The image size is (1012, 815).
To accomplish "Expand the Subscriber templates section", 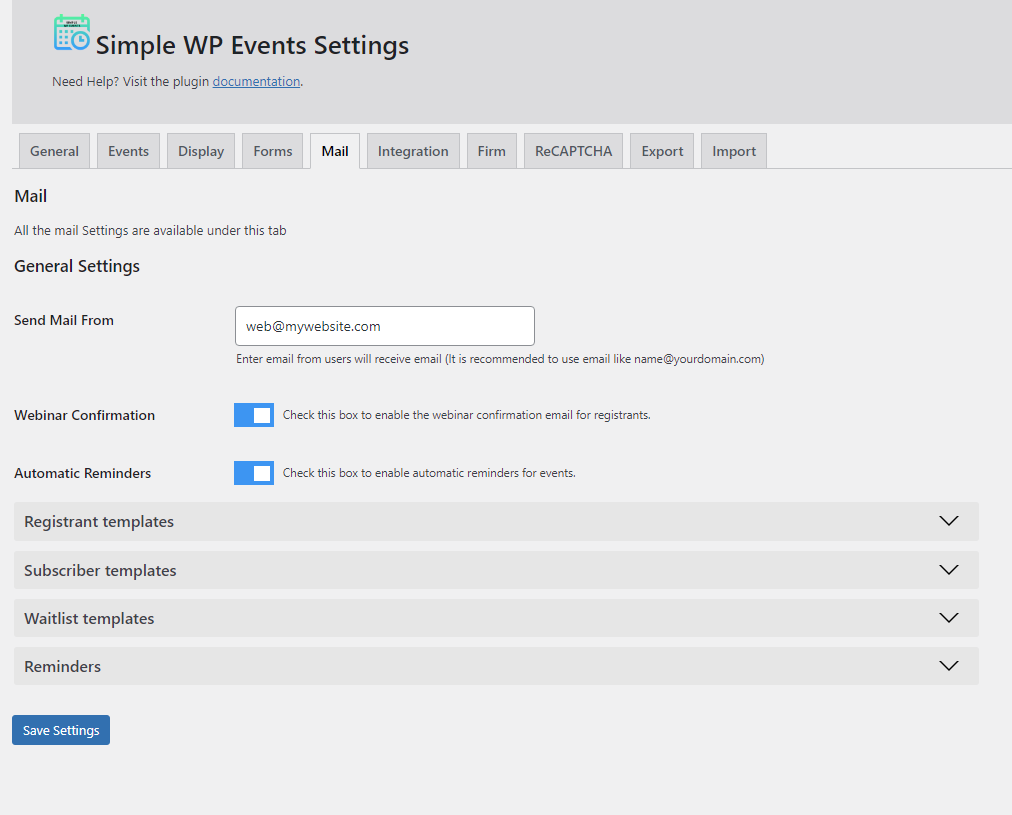I will (x=496, y=570).
